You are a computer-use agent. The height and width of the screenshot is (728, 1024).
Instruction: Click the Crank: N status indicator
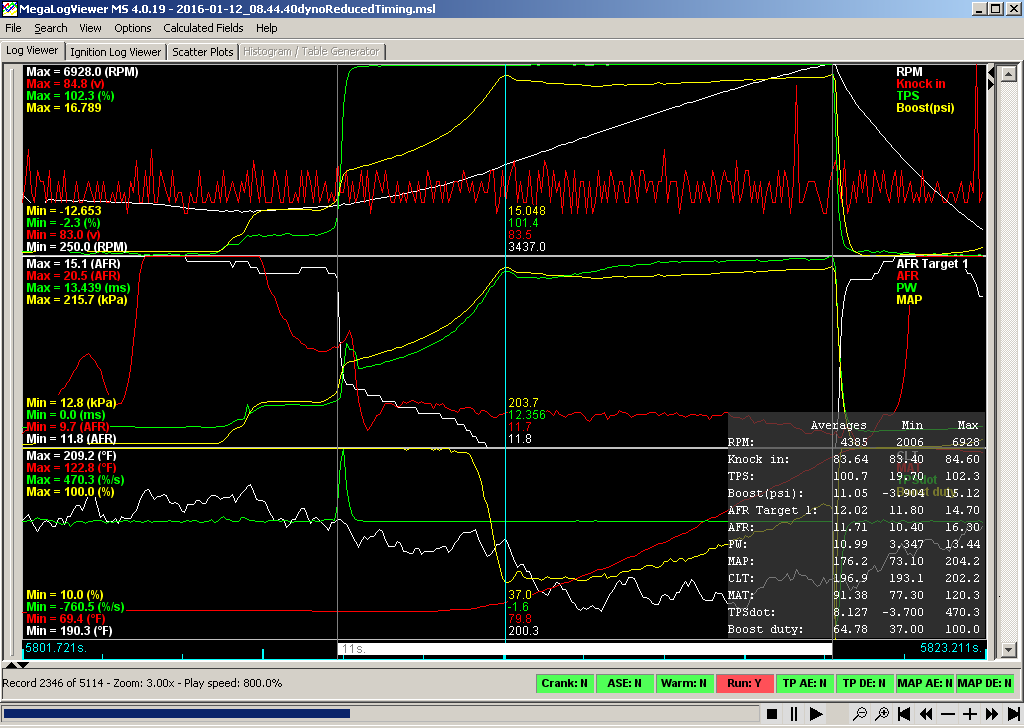(566, 684)
